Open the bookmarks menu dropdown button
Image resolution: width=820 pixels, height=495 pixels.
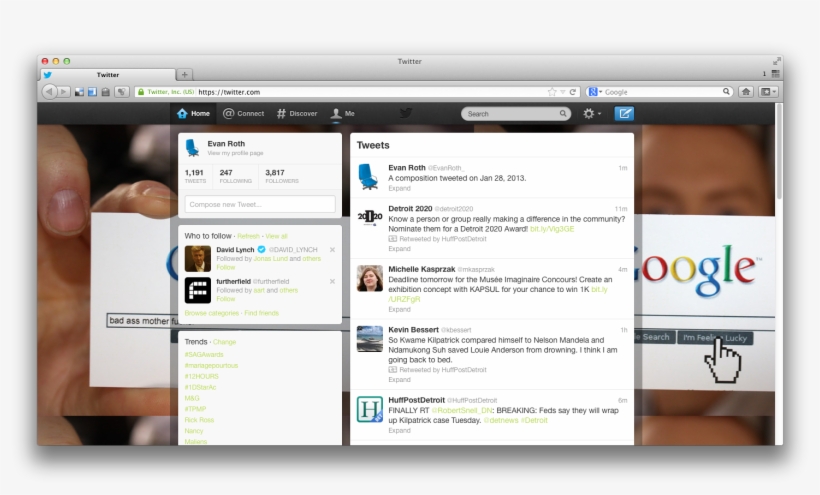point(768,92)
